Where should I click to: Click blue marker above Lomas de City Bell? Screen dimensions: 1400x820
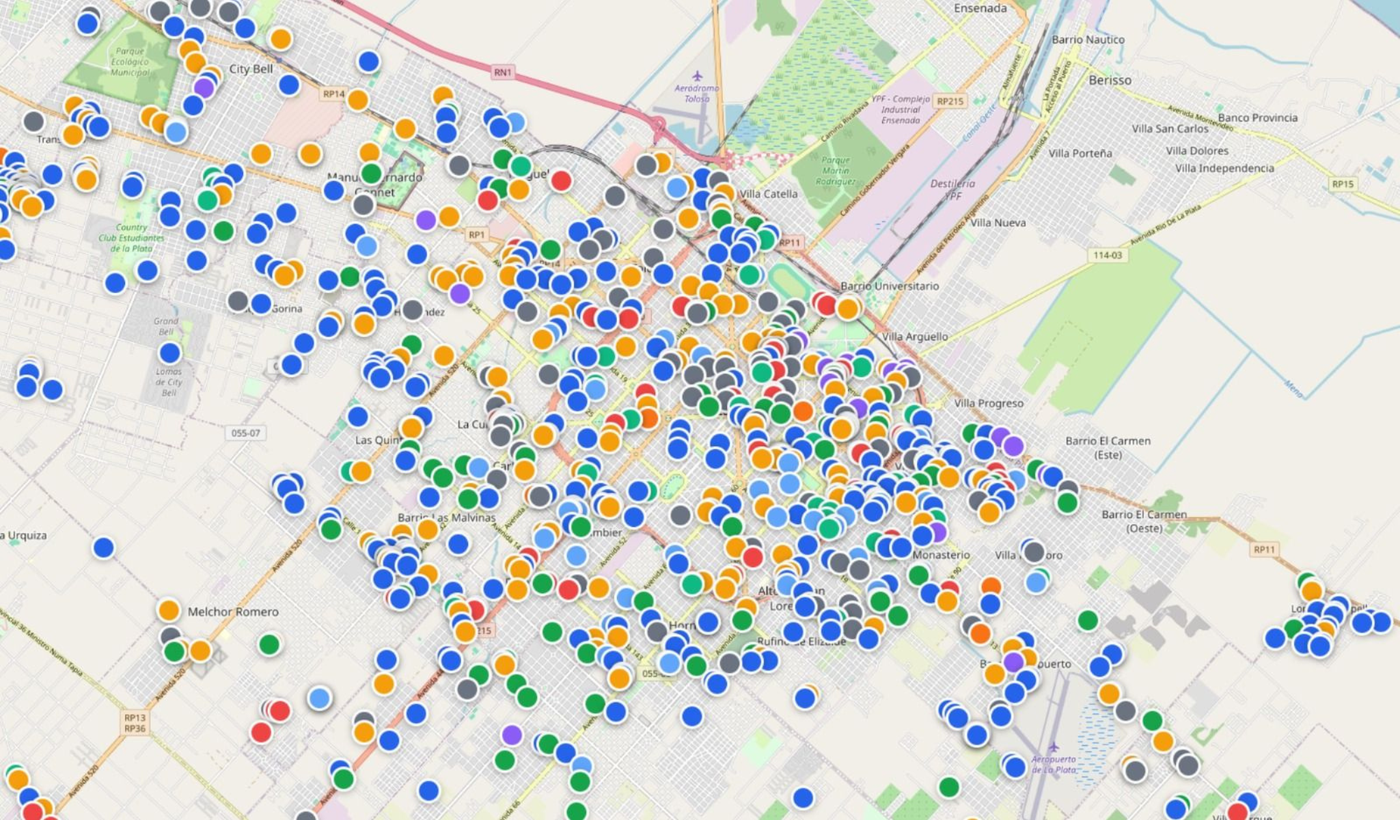click(170, 353)
